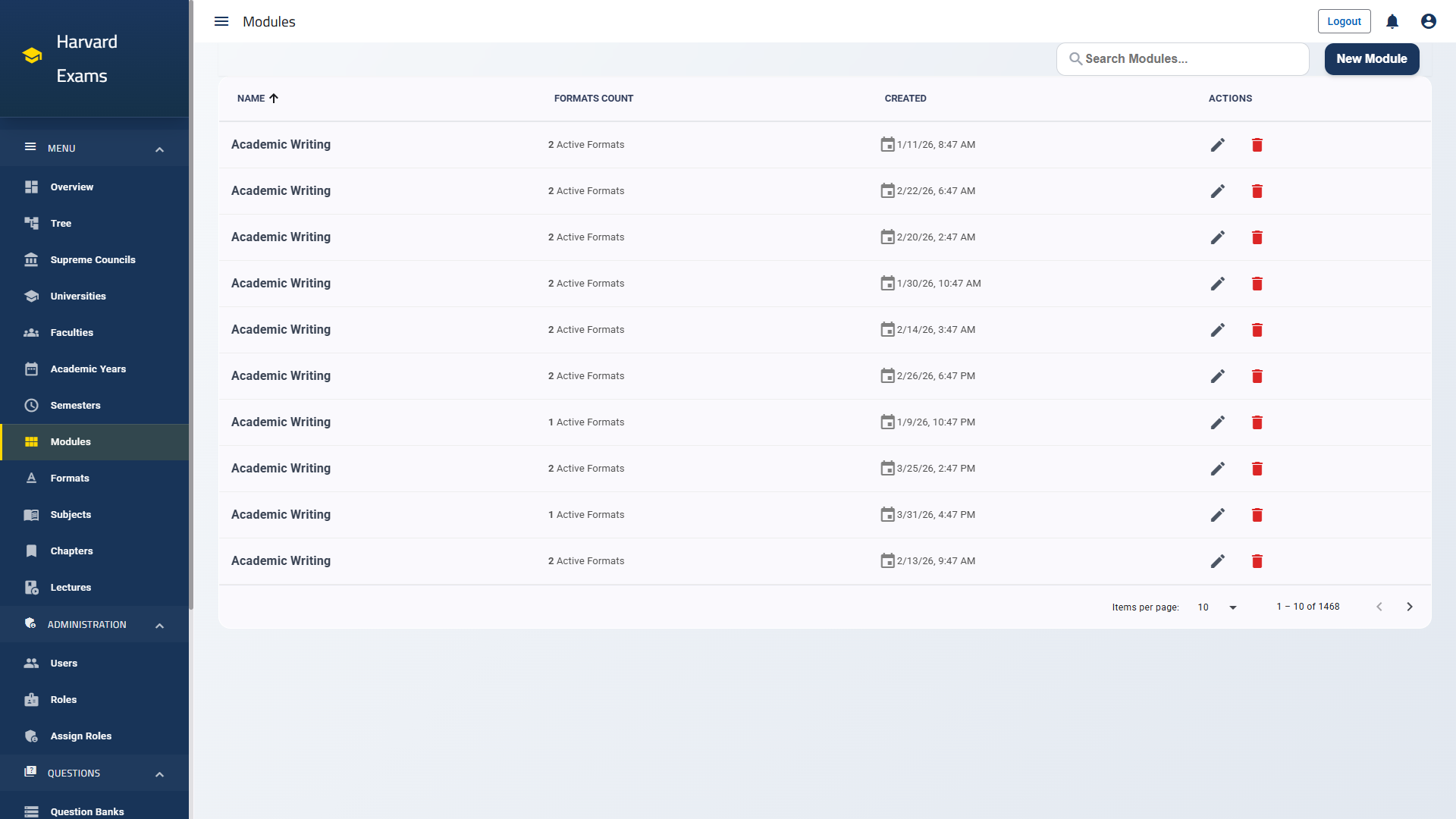Click the Logout button
Image resolution: width=1456 pixels, height=819 pixels.
1344,21
